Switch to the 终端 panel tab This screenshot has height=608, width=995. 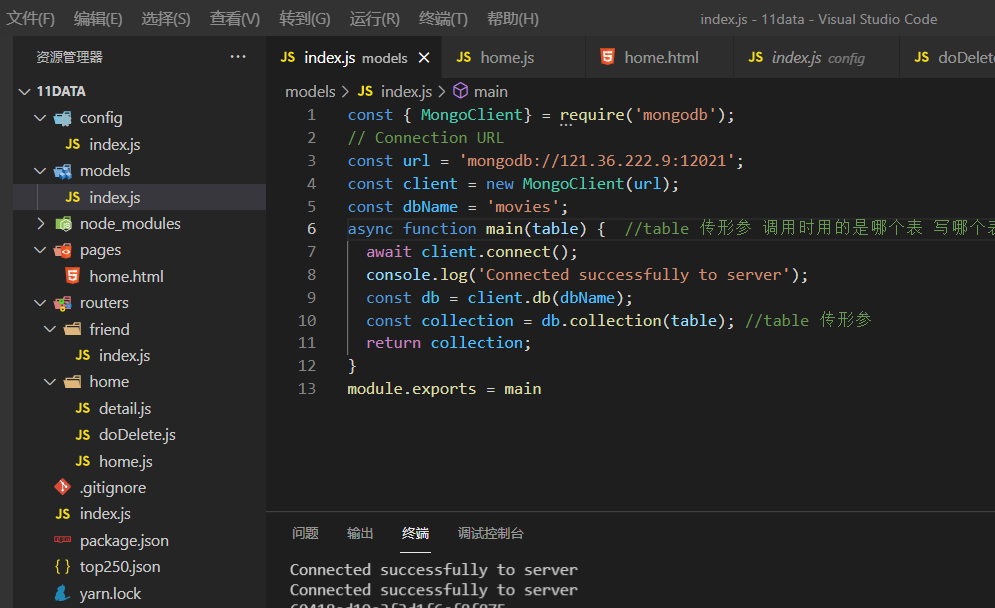pyautogui.click(x=415, y=533)
